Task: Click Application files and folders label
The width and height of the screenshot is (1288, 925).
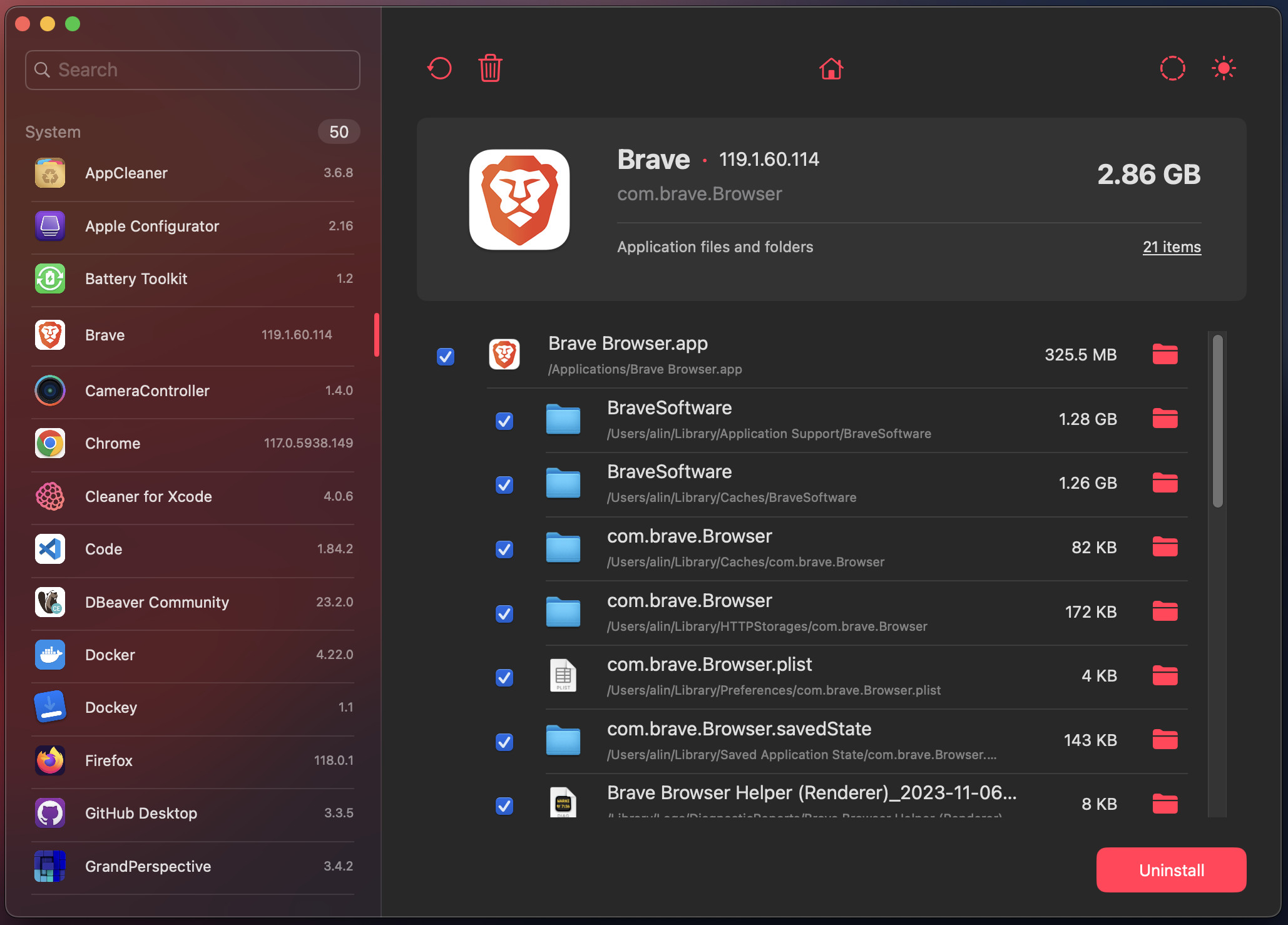Action: click(715, 247)
